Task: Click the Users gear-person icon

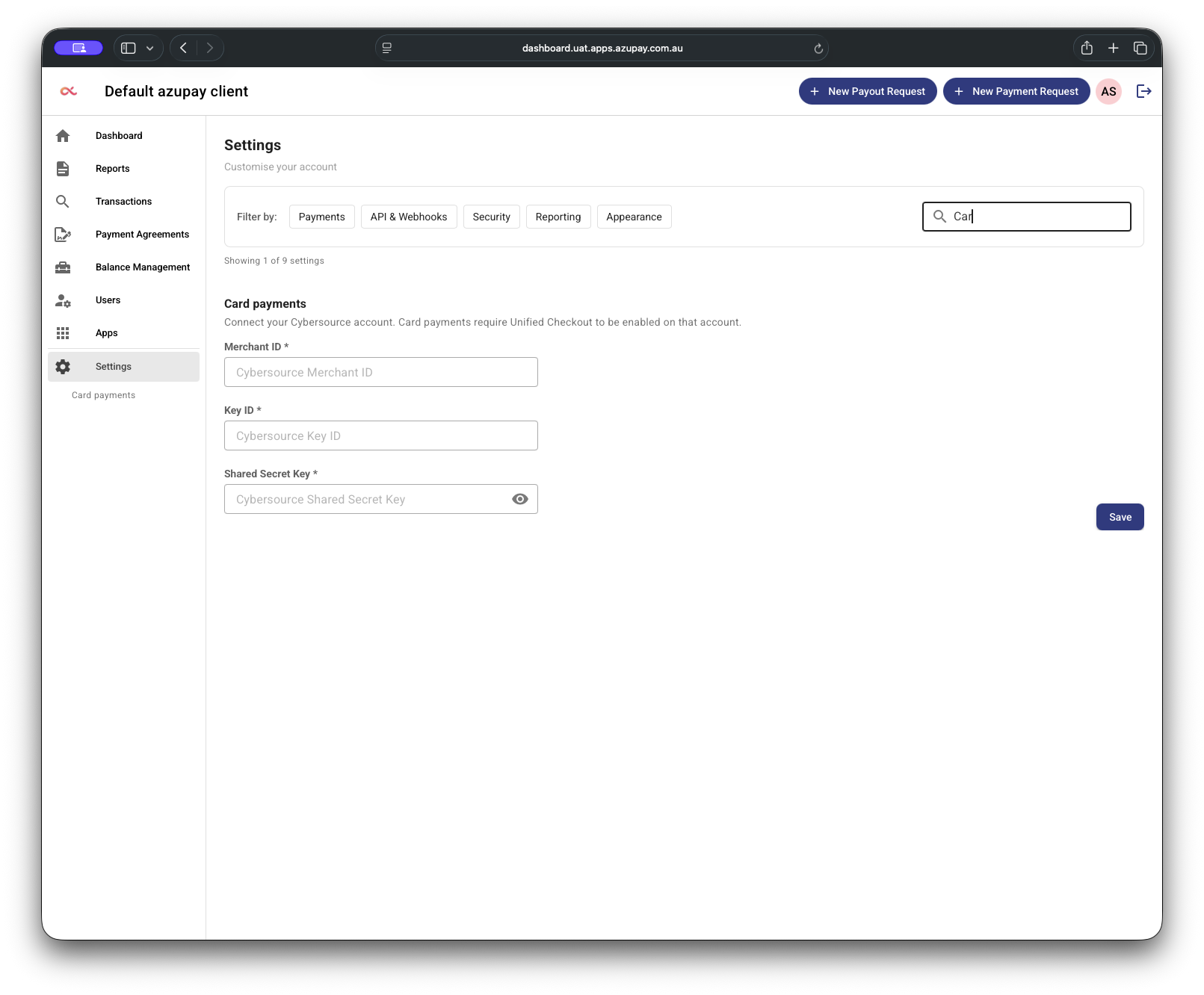Action: click(x=63, y=300)
